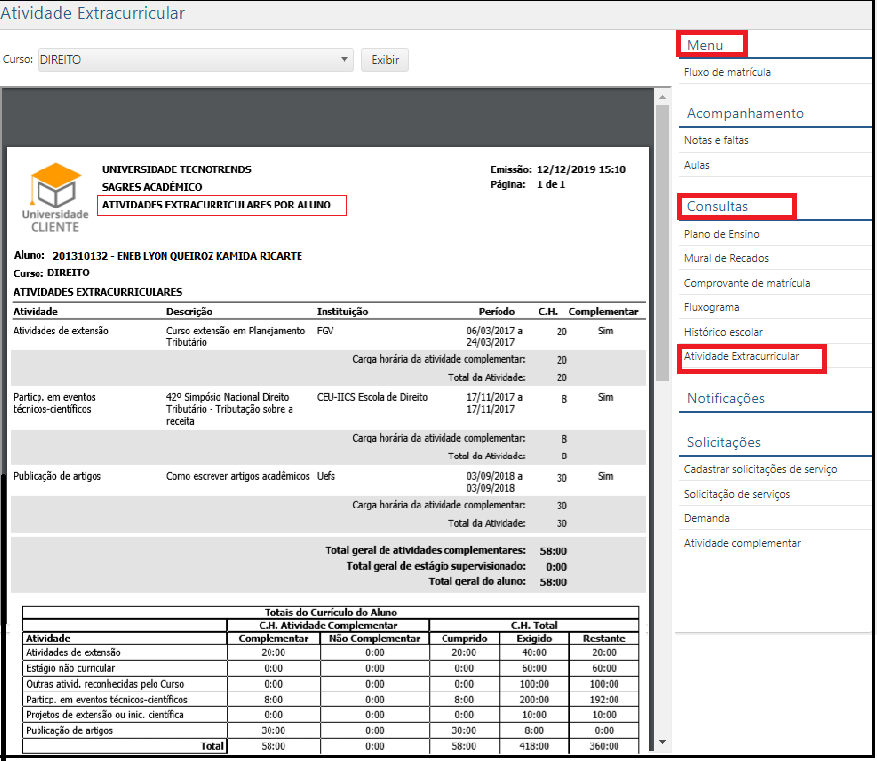The height and width of the screenshot is (761, 877).
Task: Open Mural de Recados
Action: pyautogui.click(x=727, y=258)
